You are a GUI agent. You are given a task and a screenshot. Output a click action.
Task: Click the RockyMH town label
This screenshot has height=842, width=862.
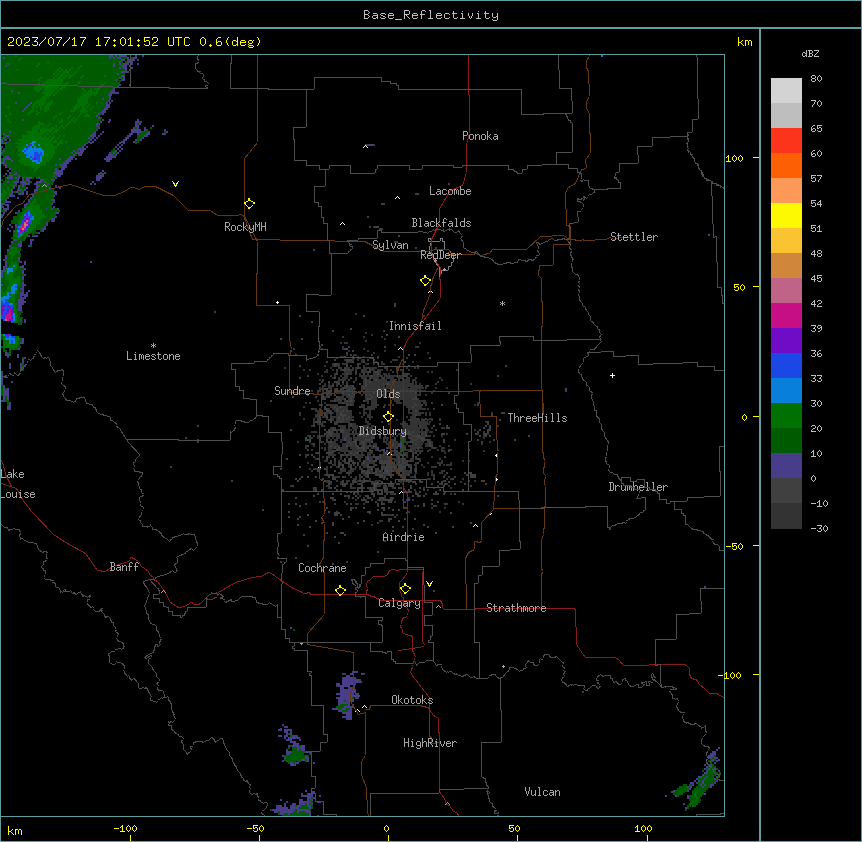(245, 227)
